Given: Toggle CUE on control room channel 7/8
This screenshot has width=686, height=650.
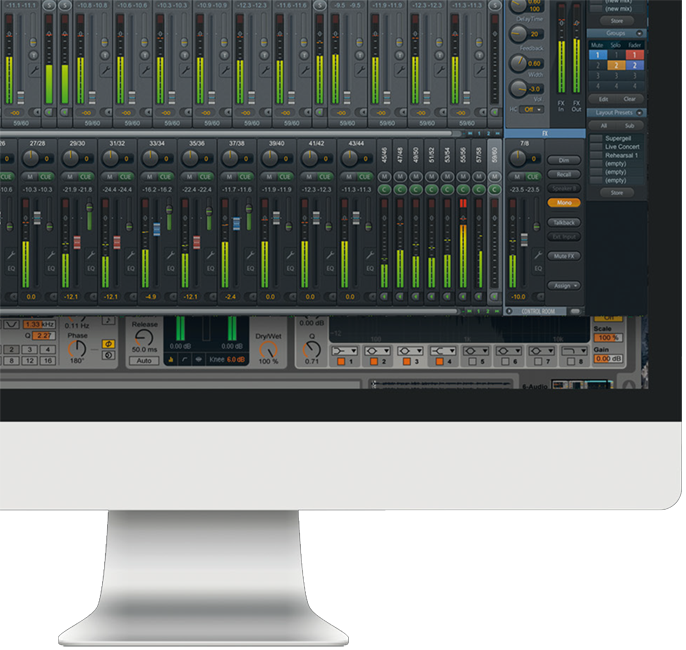Looking at the screenshot, I should point(533,177).
